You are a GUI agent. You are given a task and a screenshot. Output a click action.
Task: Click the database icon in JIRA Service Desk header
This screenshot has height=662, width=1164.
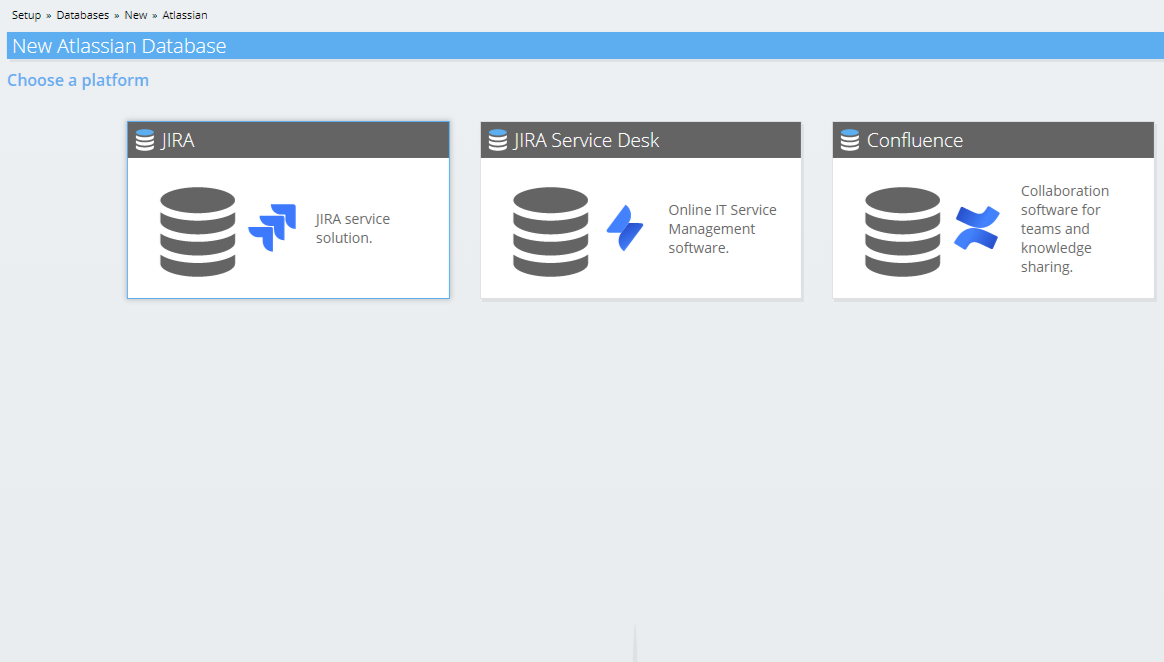(496, 139)
